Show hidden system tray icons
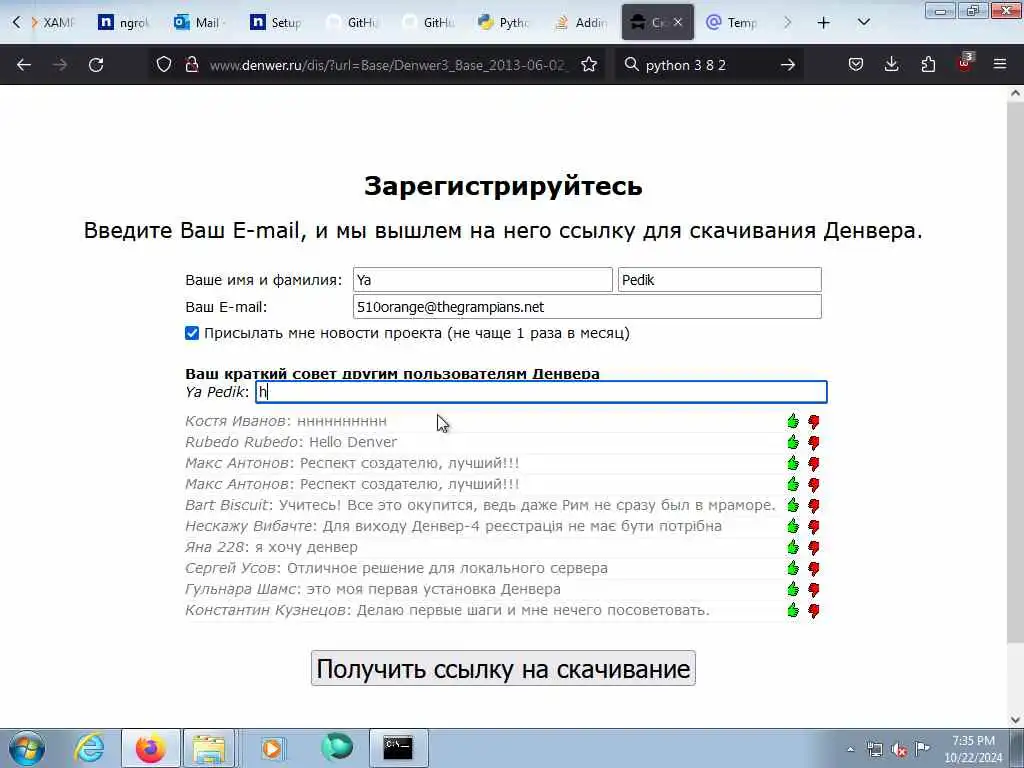 coord(850,749)
